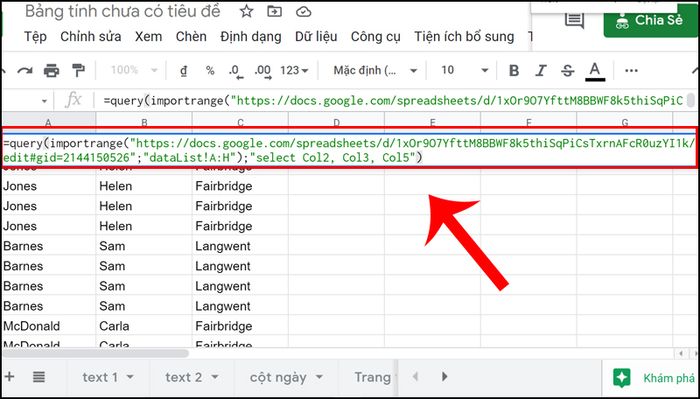The height and width of the screenshot is (399, 700).
Task: Open the Mặc định font dropdown
Action: (375, 70)
